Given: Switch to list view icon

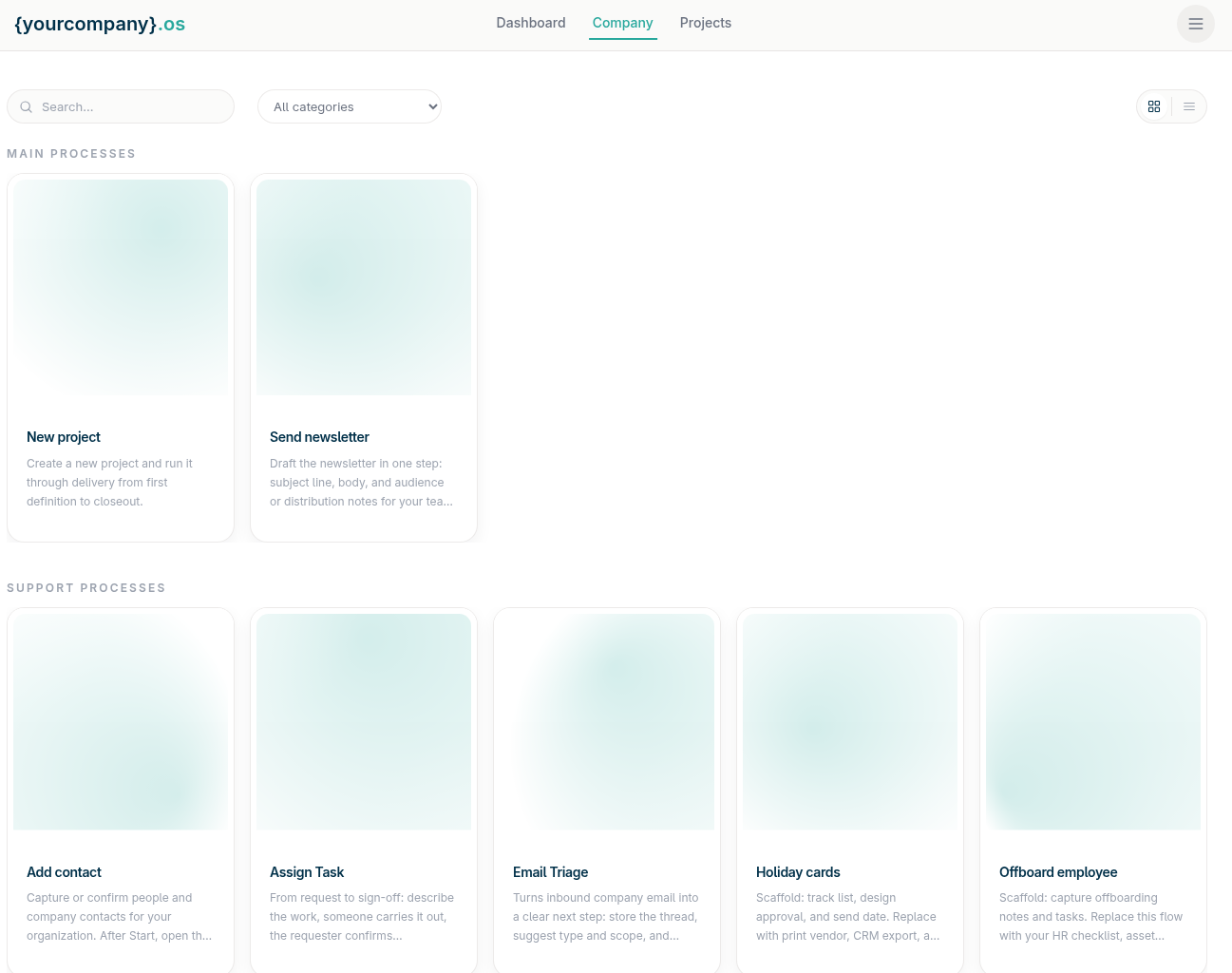Looking at the screenshot, I should (1188, 106).
